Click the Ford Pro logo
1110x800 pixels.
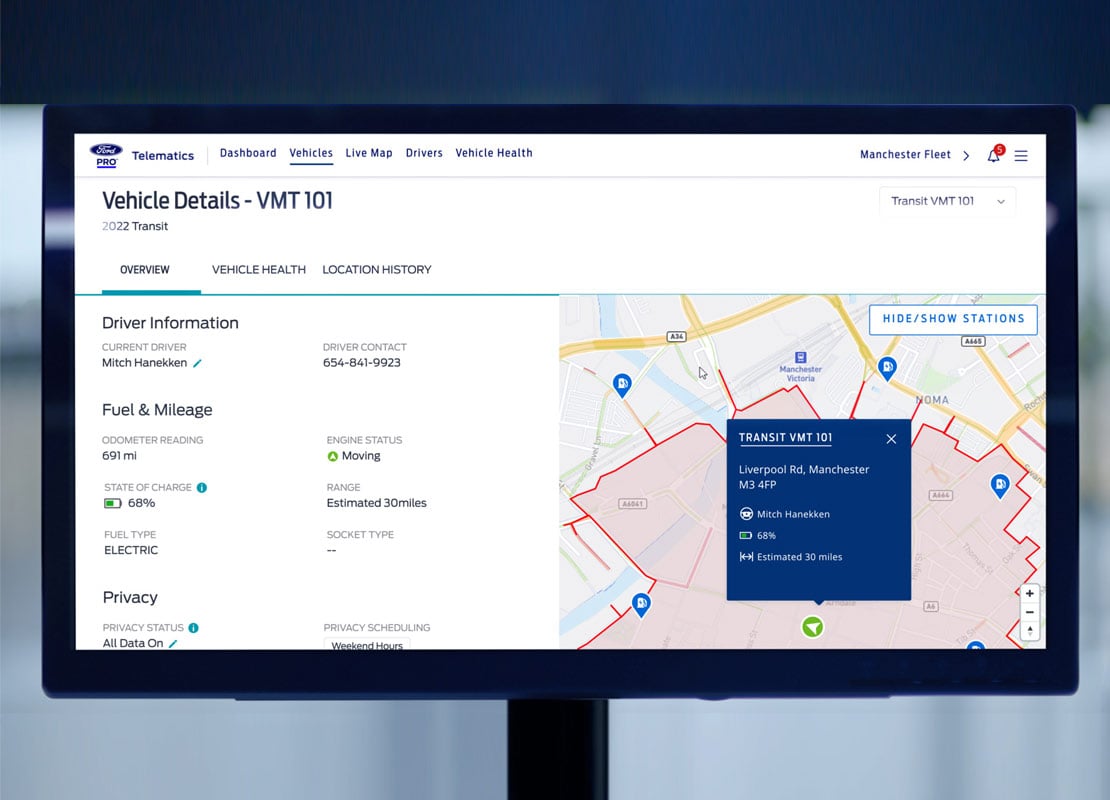pyautogui.click(x=106, y=155)
